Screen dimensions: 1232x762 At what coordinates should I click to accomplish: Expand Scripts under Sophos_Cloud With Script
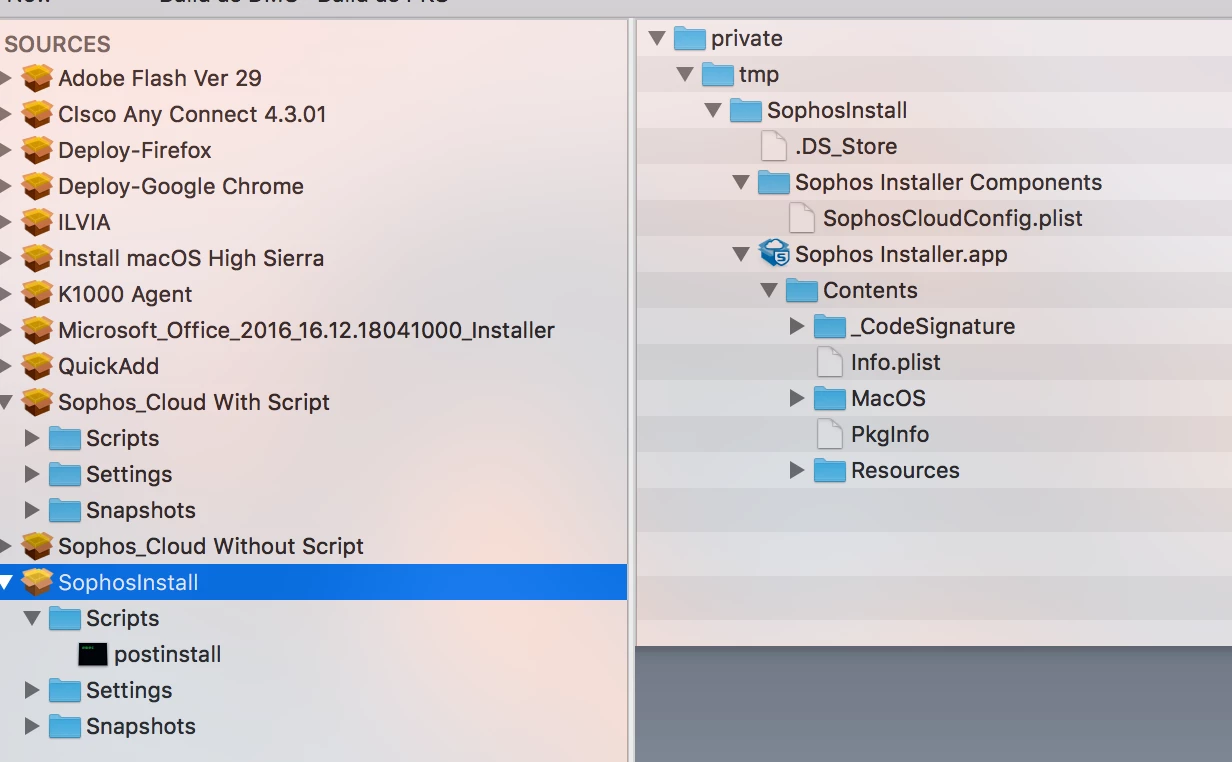pyautogui.click(x=32, y=438)
